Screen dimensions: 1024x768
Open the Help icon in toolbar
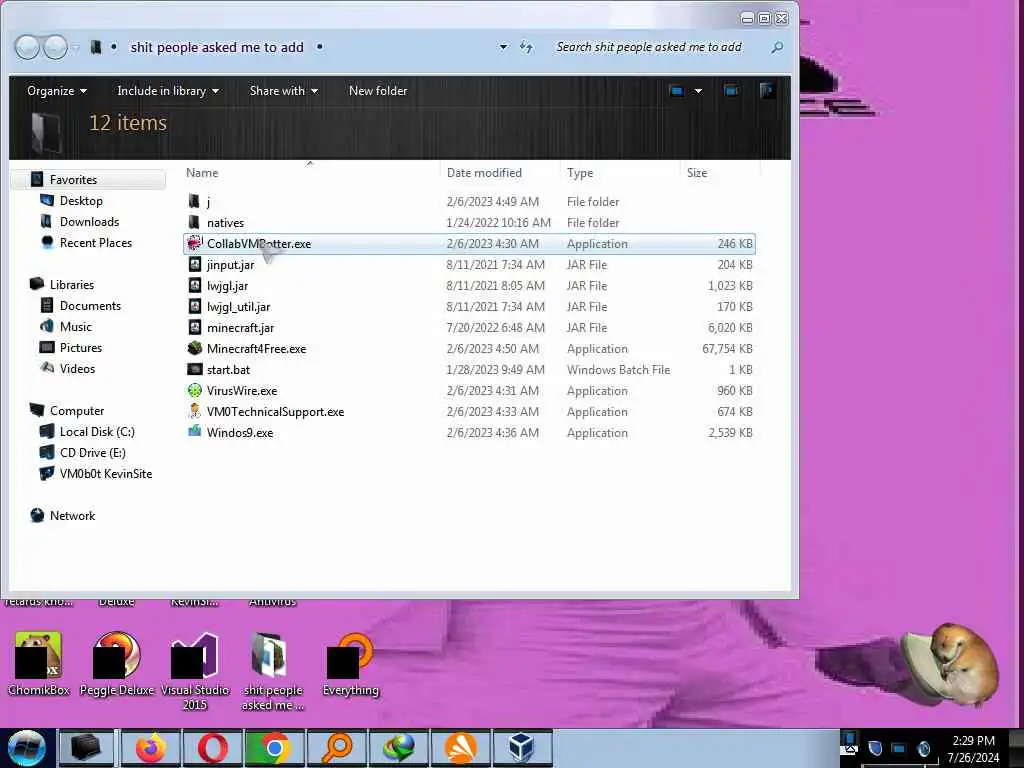tap(767, 91)
